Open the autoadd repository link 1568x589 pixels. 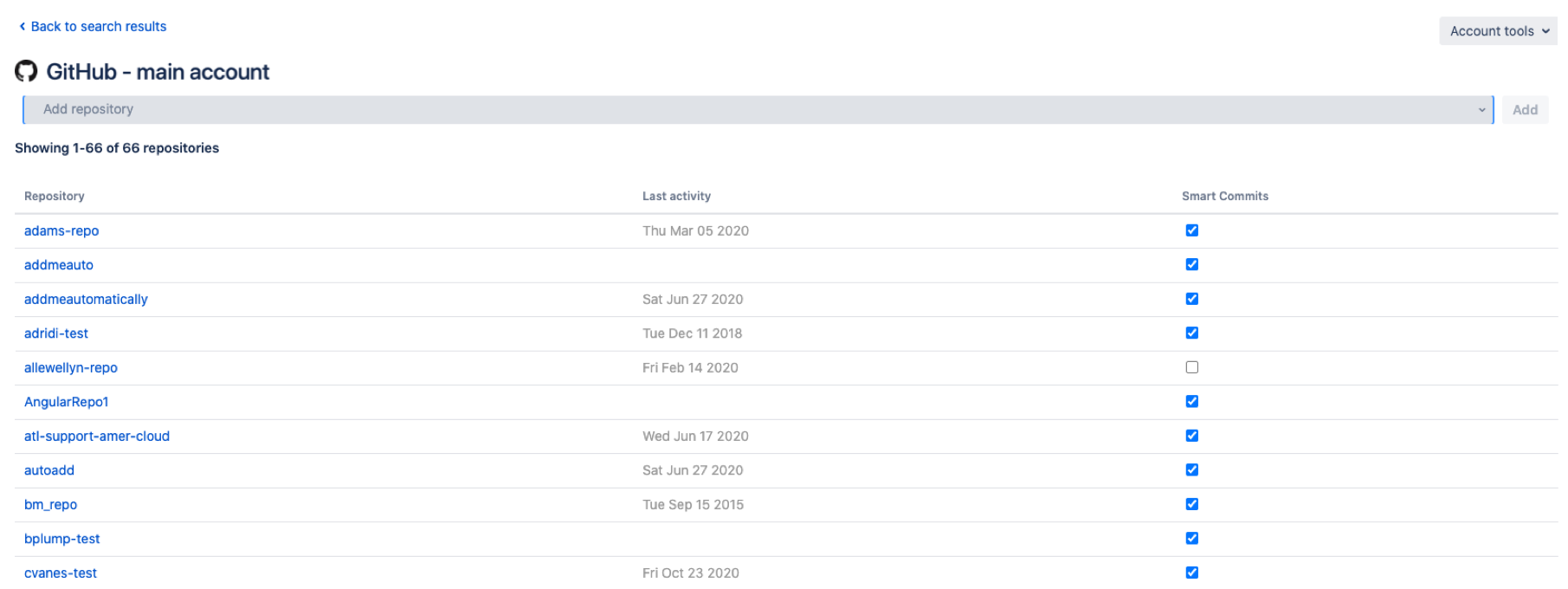coord(49,470)
